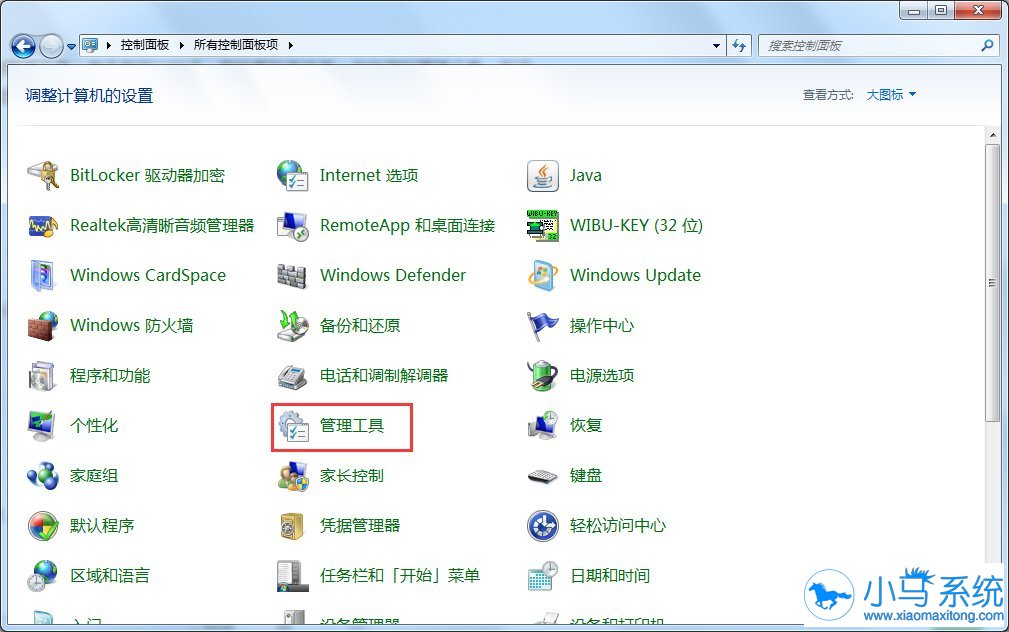The image size is (1009, 632).
Task: Select the 所有控制面板项 breadcrumb item
Action: [x=236, y=45]
